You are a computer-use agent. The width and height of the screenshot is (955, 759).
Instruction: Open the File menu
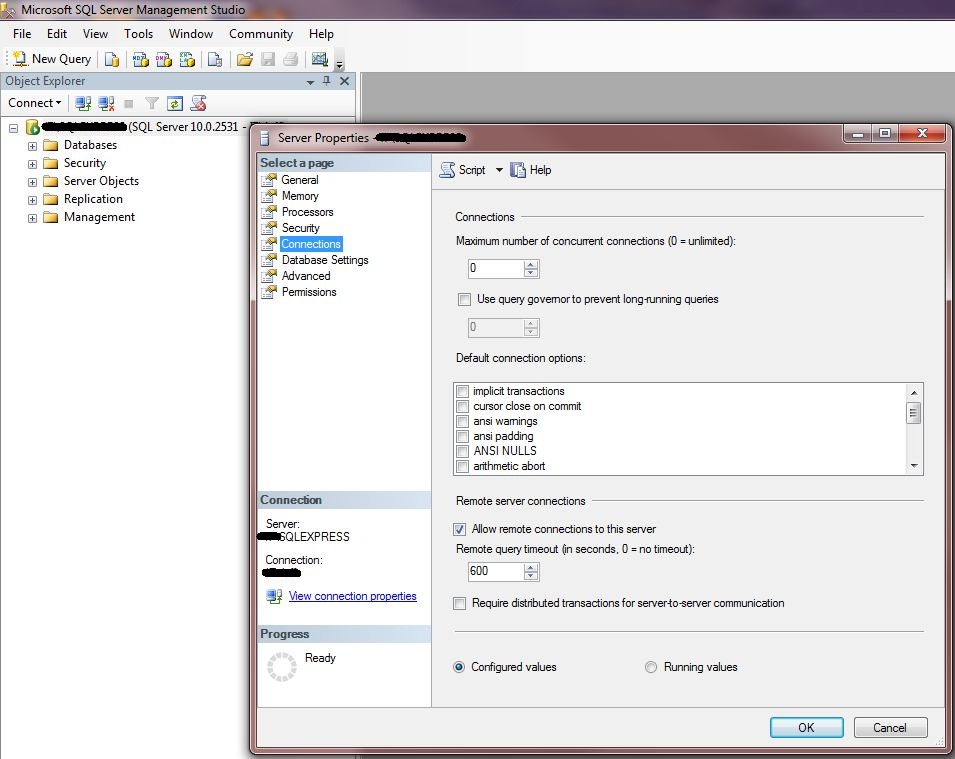coord(22,34)
